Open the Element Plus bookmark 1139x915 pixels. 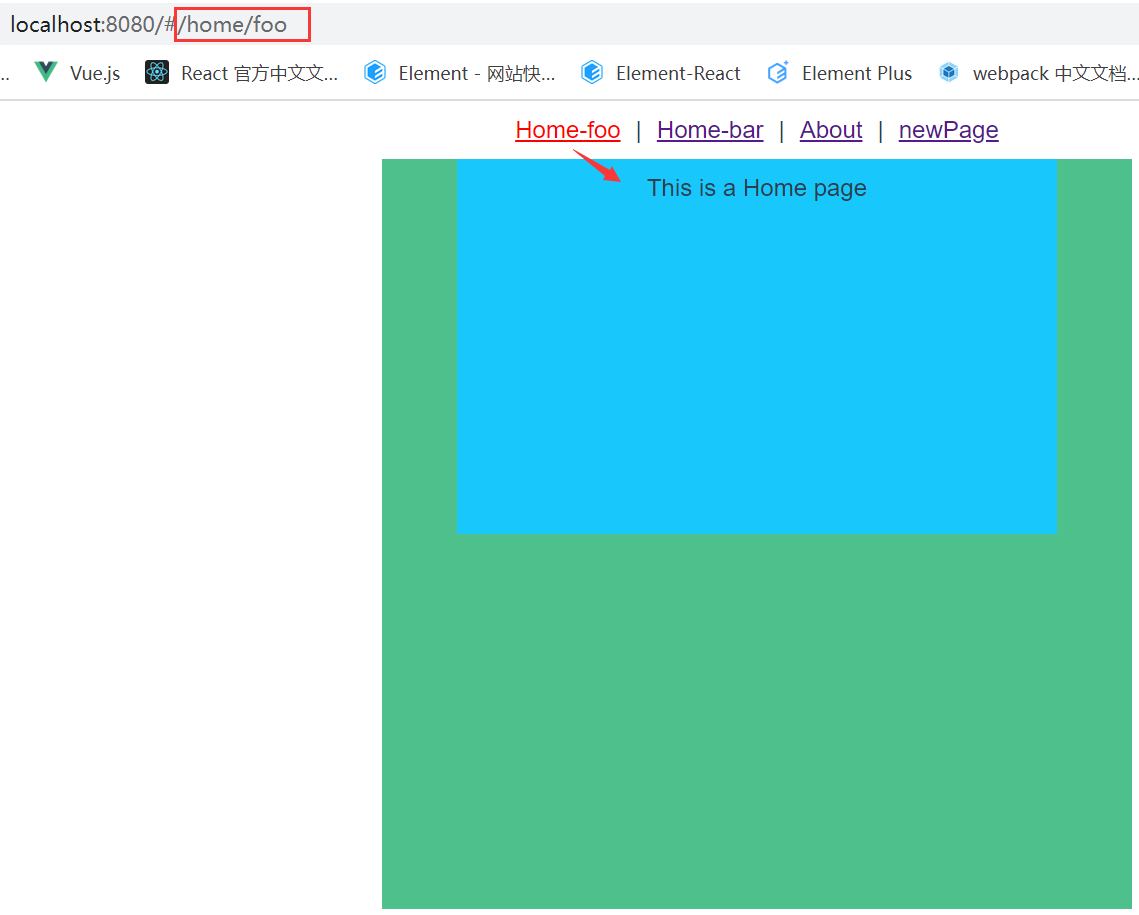839,73
